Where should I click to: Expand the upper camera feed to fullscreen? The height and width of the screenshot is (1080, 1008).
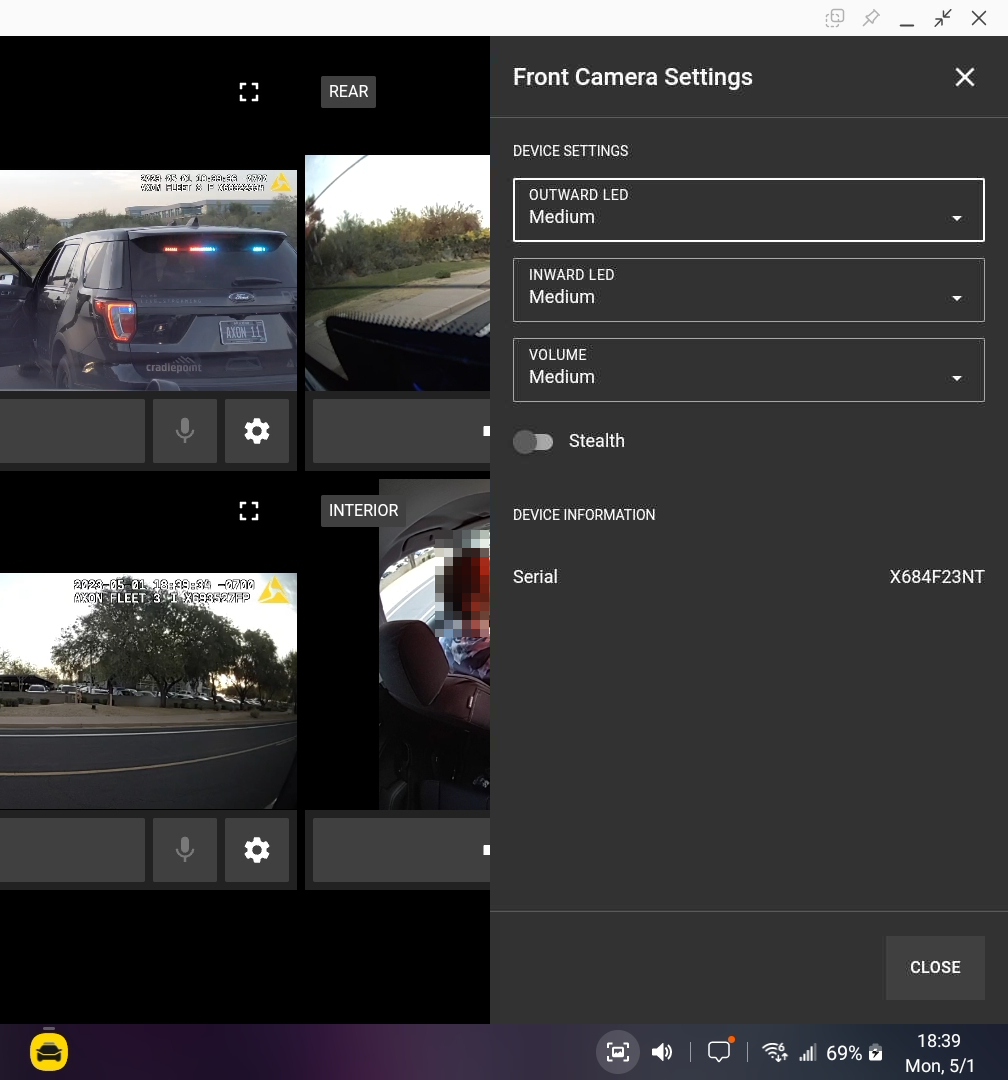(249, 92)
